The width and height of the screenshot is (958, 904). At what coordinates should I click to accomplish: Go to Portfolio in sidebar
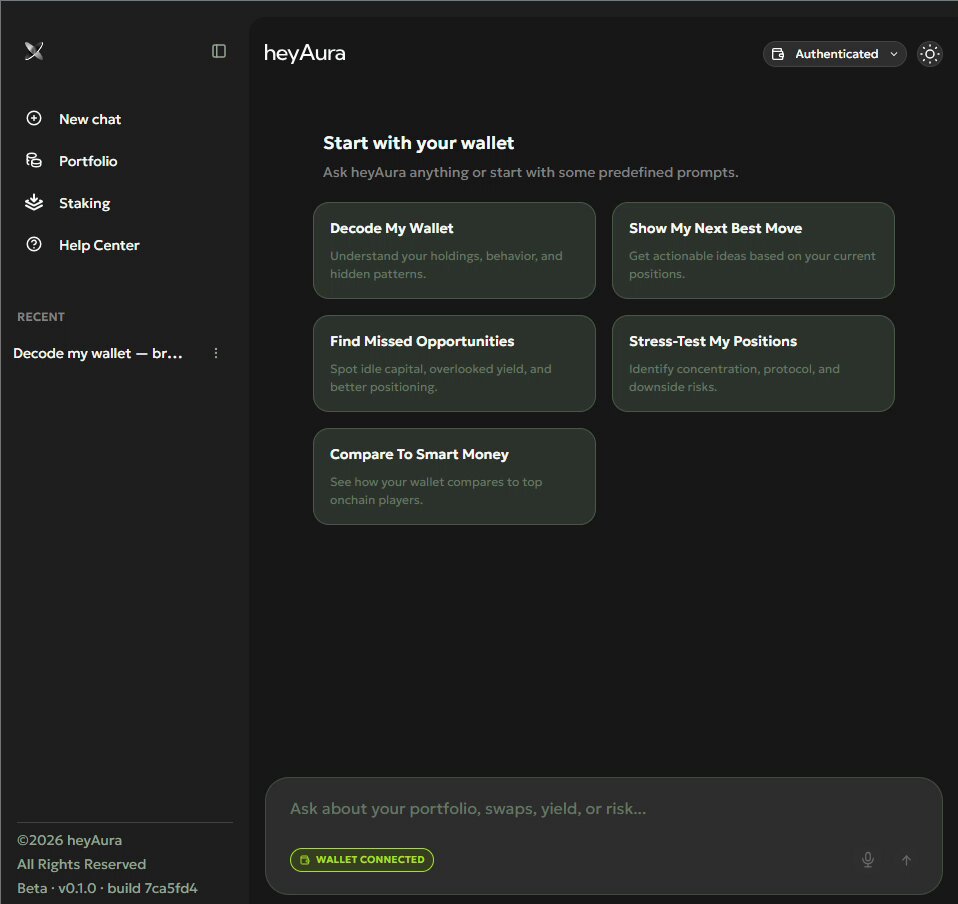click(x=88, y=161)
